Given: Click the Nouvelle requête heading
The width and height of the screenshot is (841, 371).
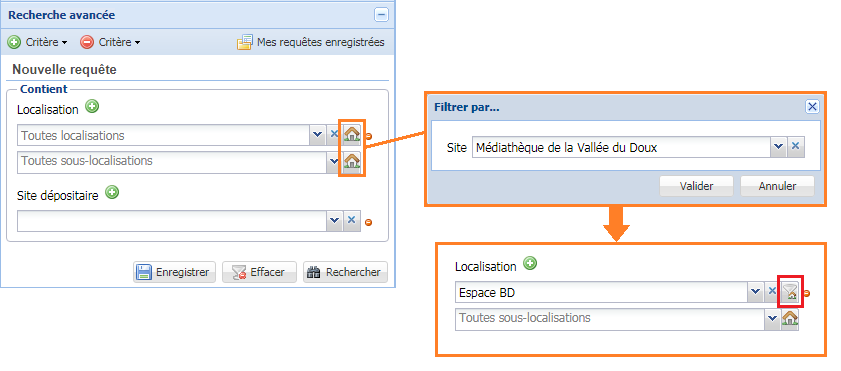Looking at the screenshot, I should tap(64, 70).
